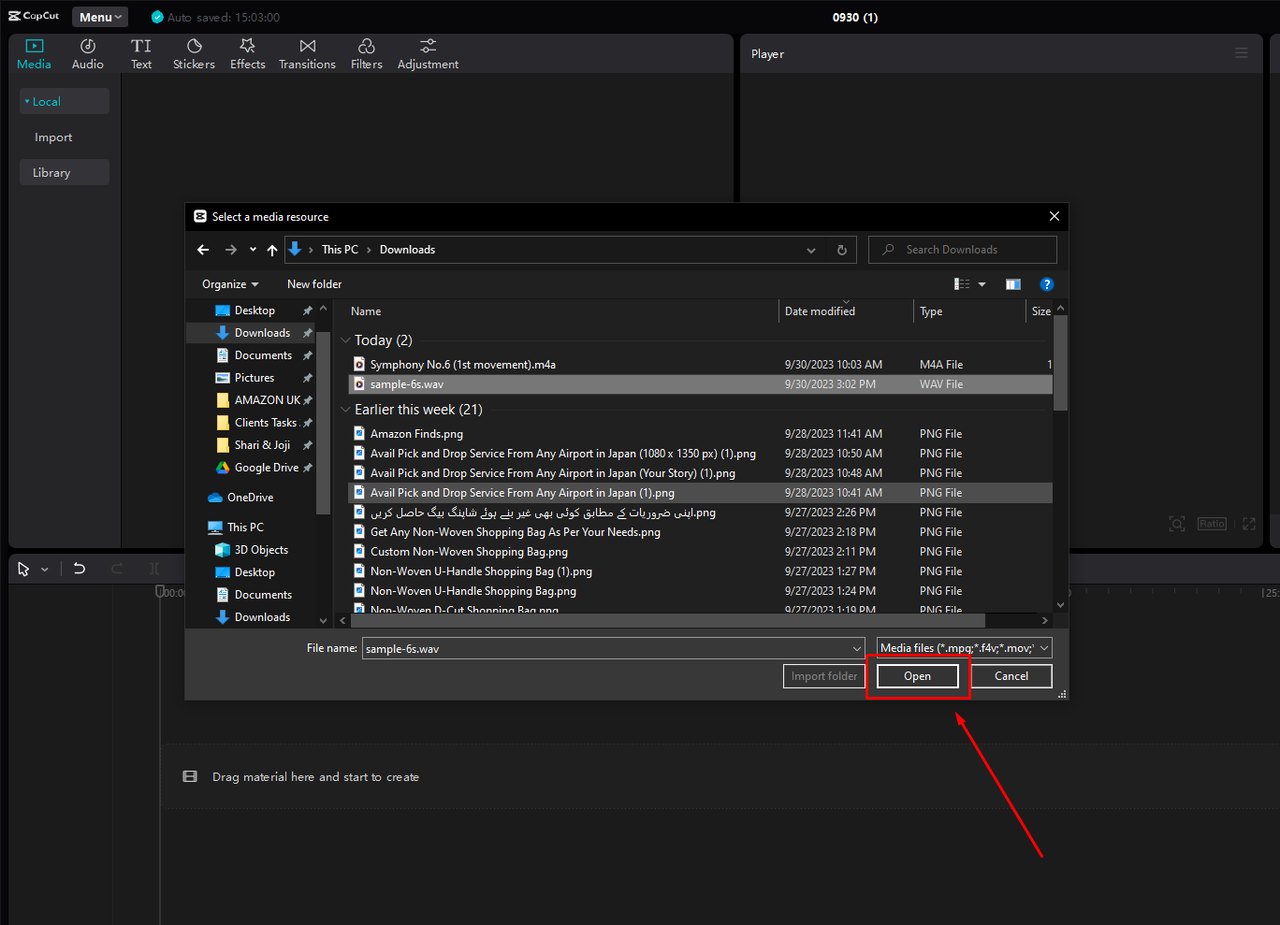Open the Ratio selector under the Player

click(1211, 523)
